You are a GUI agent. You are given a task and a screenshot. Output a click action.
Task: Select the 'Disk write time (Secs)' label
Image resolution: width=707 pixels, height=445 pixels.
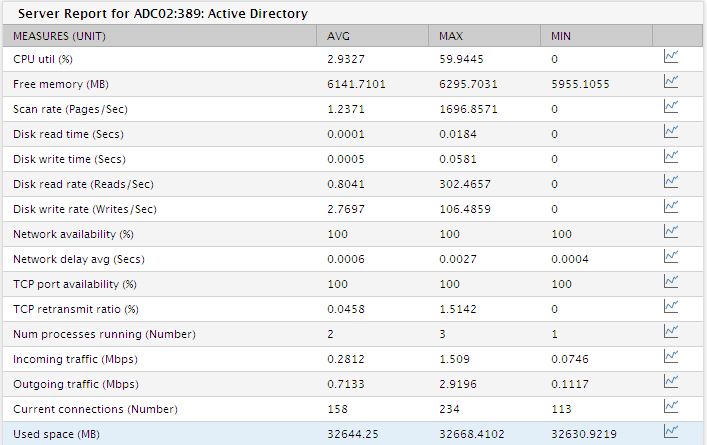point(69,159)
